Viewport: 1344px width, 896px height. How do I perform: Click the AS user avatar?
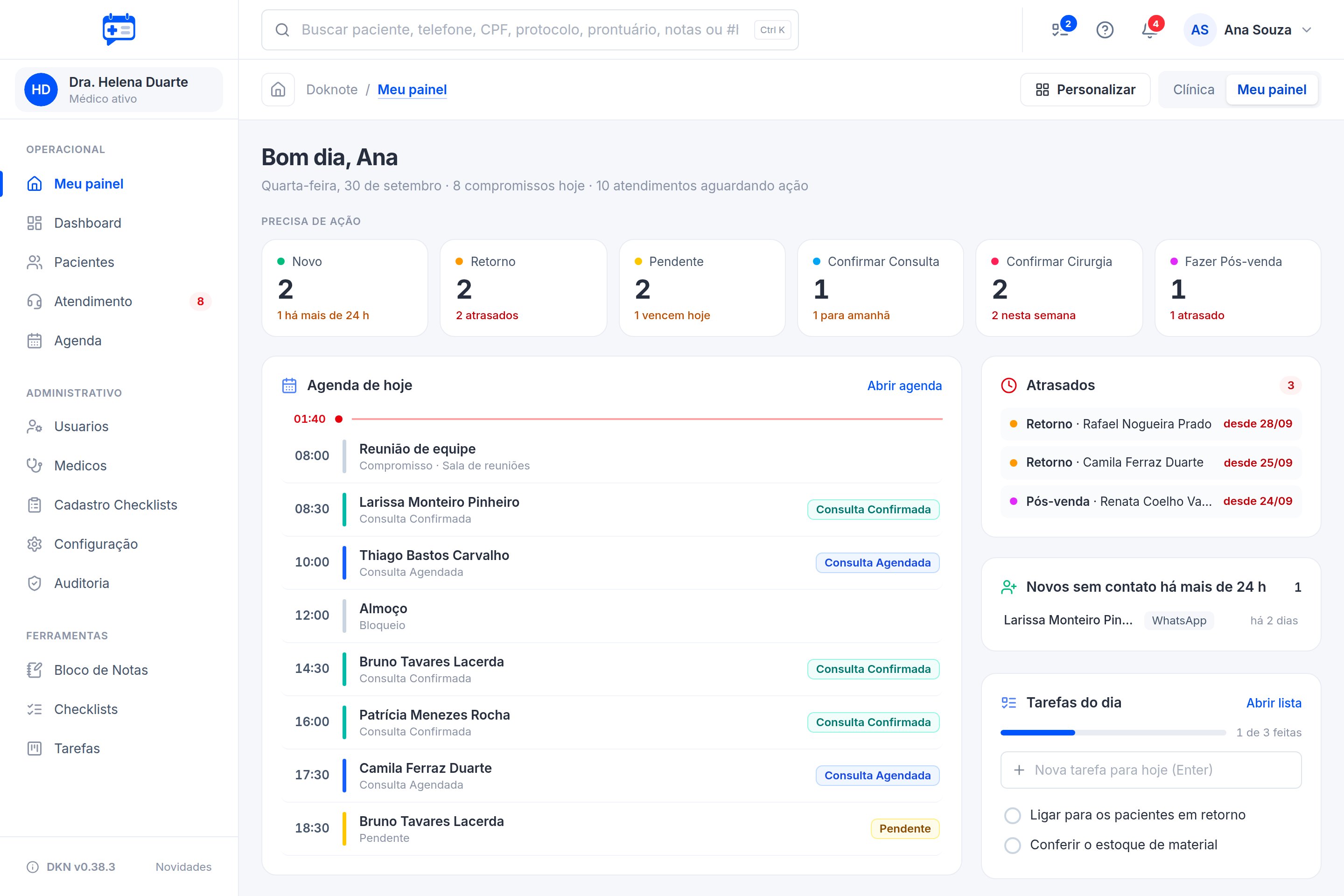(1199, 30)
